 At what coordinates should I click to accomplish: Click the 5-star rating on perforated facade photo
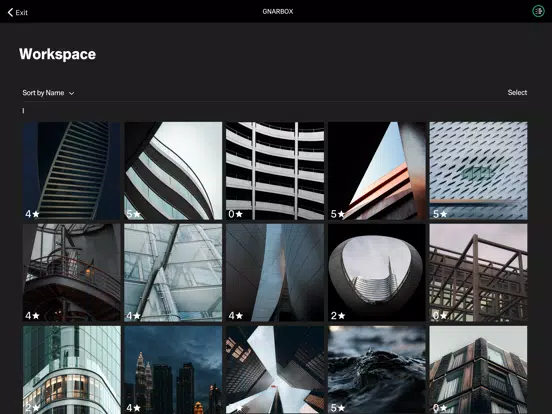440,214
